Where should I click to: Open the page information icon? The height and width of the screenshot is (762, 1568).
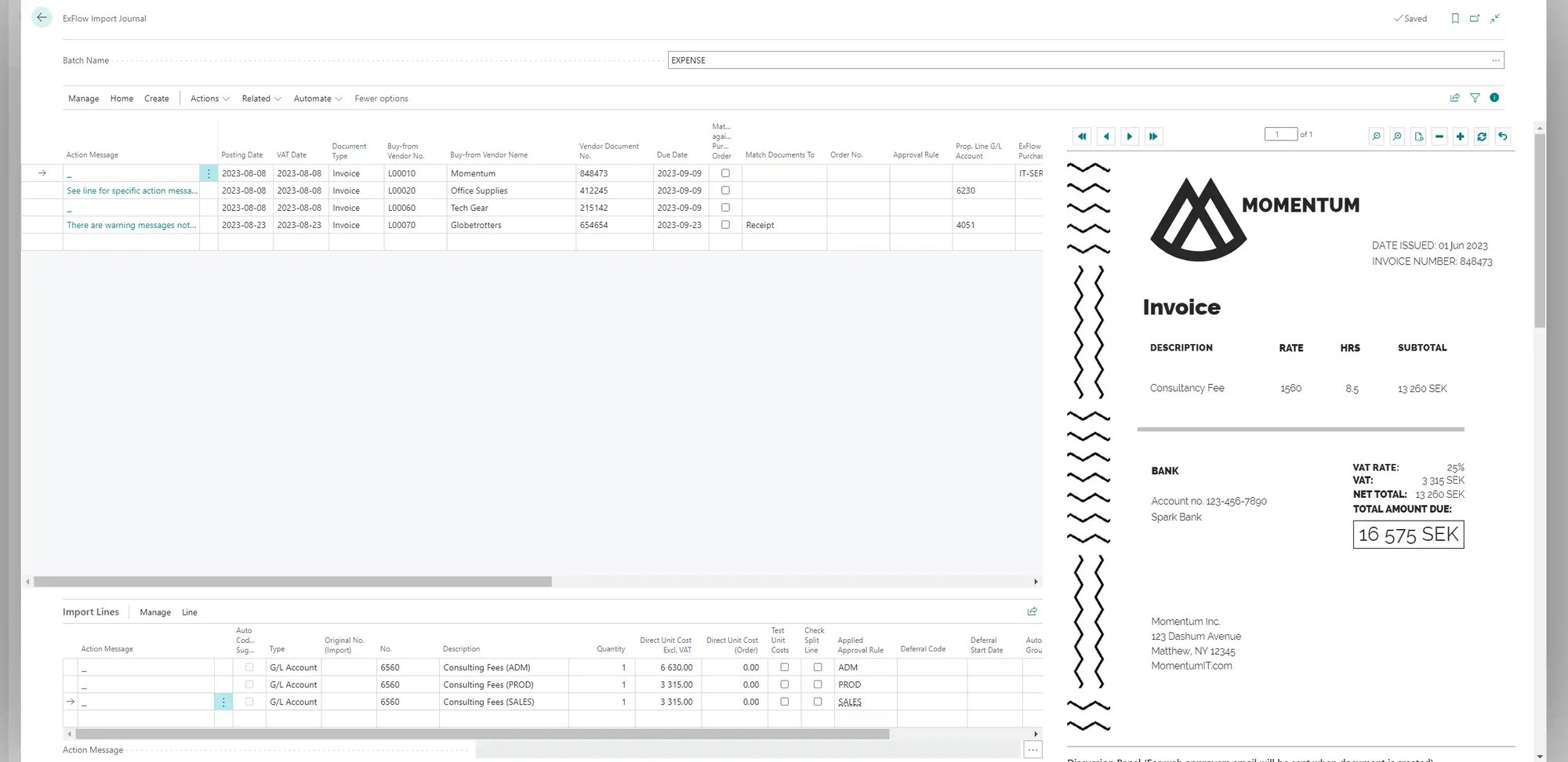click(1494, 98)
